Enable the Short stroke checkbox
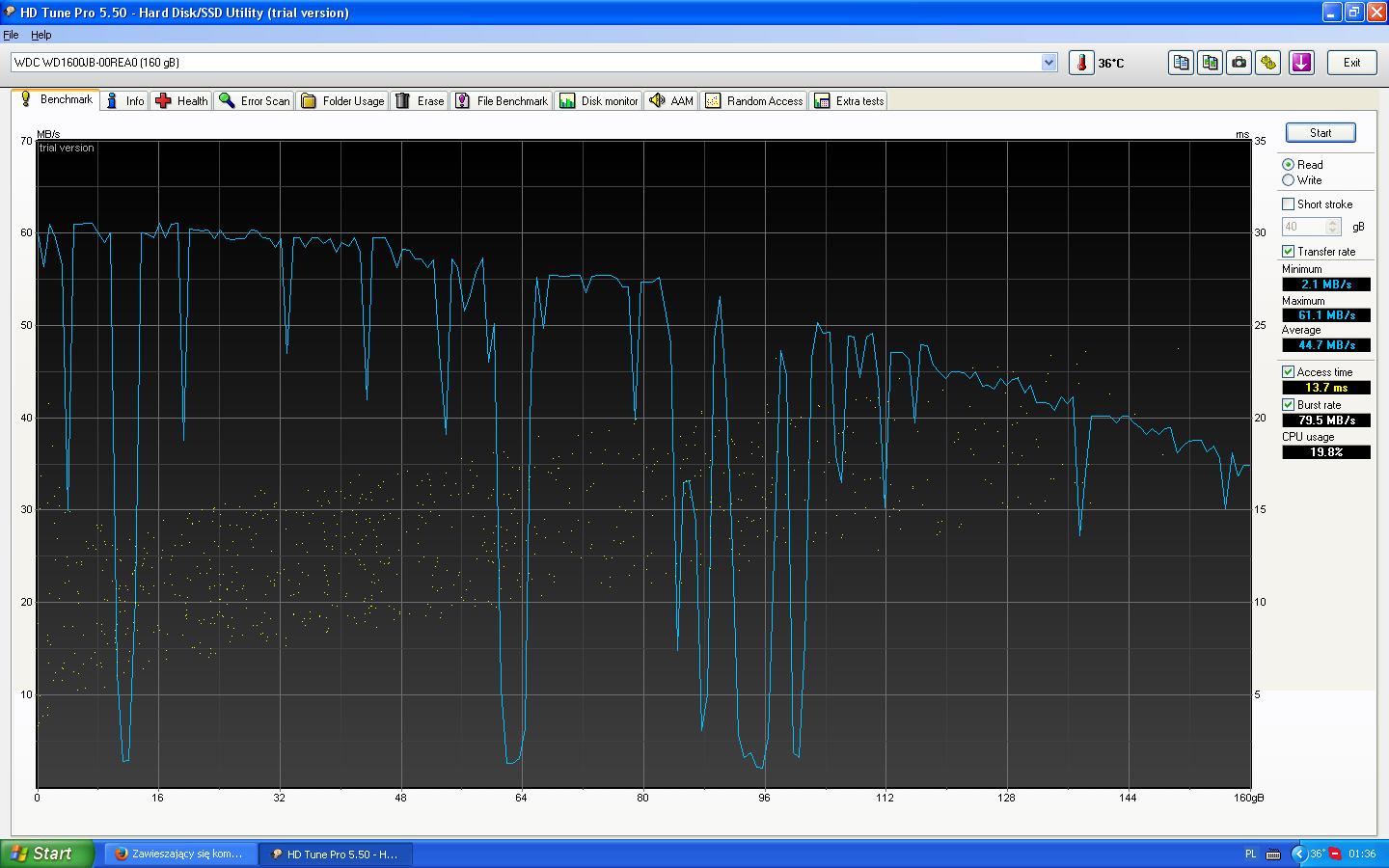 (1288, 204)
